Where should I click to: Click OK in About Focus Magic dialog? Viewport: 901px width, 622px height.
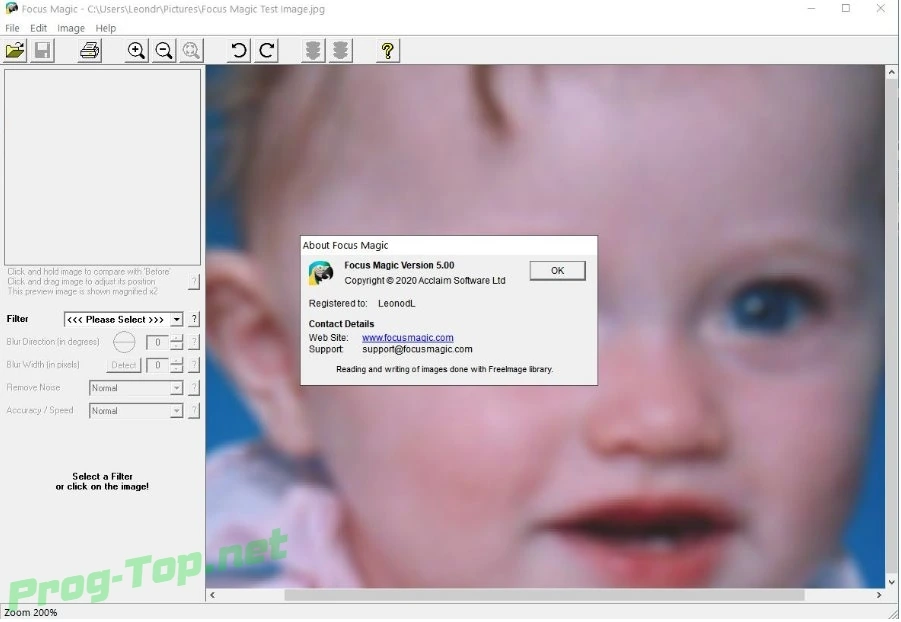(557, 270)
